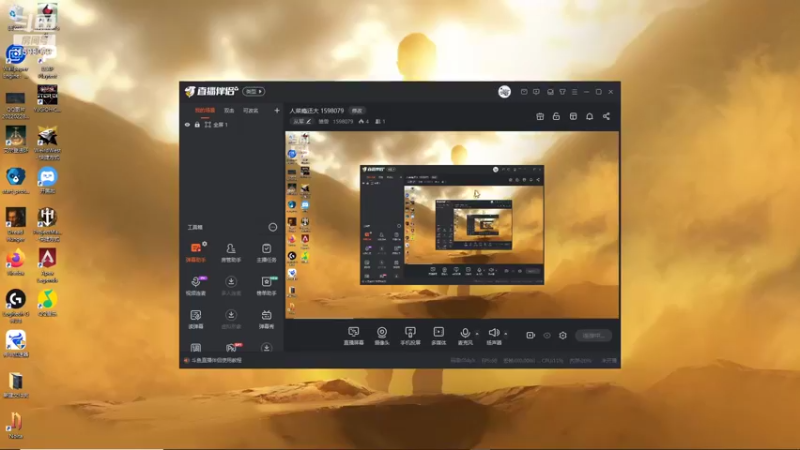Collapse the 工具箱 toolbox panel
The image size is (800, 450).
point(273,227)
